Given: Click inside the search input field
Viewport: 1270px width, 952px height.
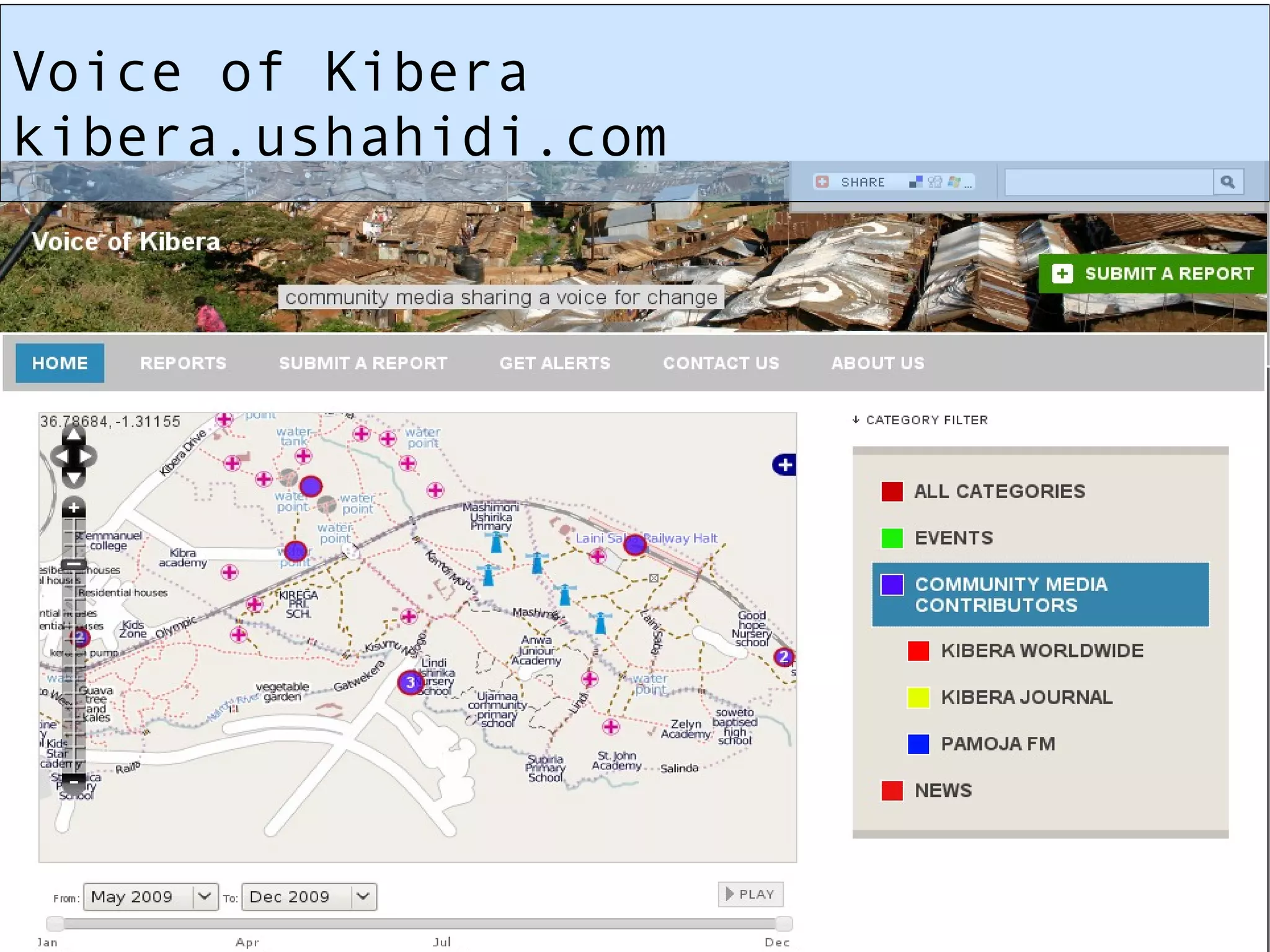Looking at the screenshot, I should [1109, 182].
